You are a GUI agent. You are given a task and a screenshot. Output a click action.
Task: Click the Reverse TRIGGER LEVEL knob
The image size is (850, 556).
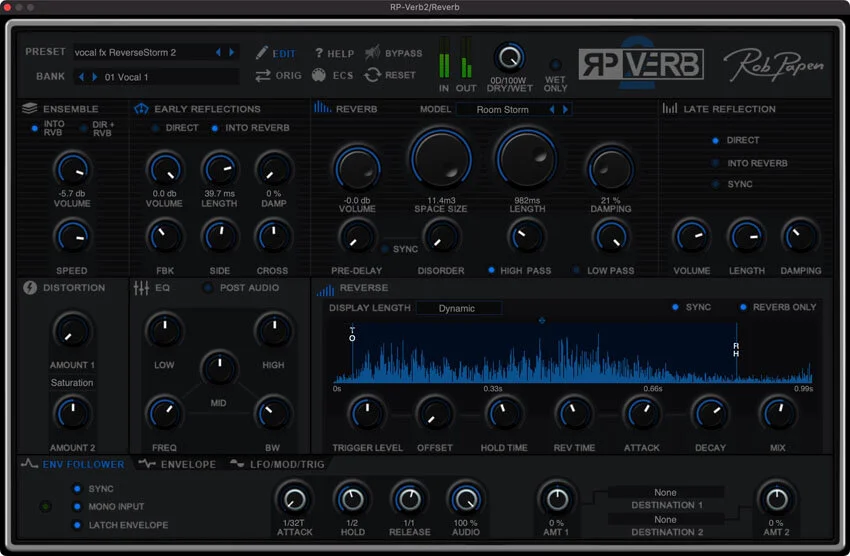point(367,413)
